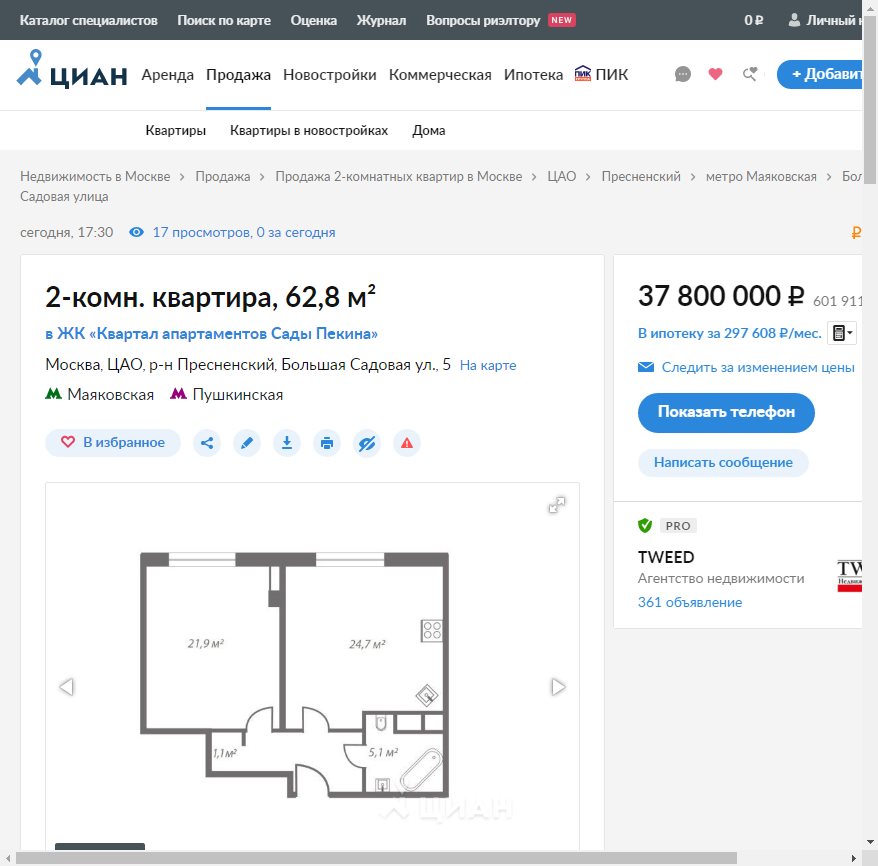Image resolution: width=878 pixels, height=866 pixels.
Task: Open mortgage calculator dropdown
Action: click(842, 333)
